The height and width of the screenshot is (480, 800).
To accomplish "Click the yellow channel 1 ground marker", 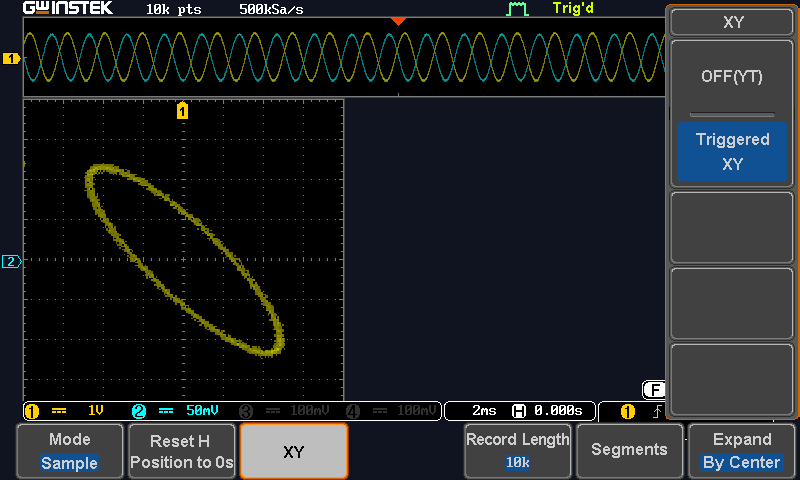I will pyautogui.click(x=12, y=60).
